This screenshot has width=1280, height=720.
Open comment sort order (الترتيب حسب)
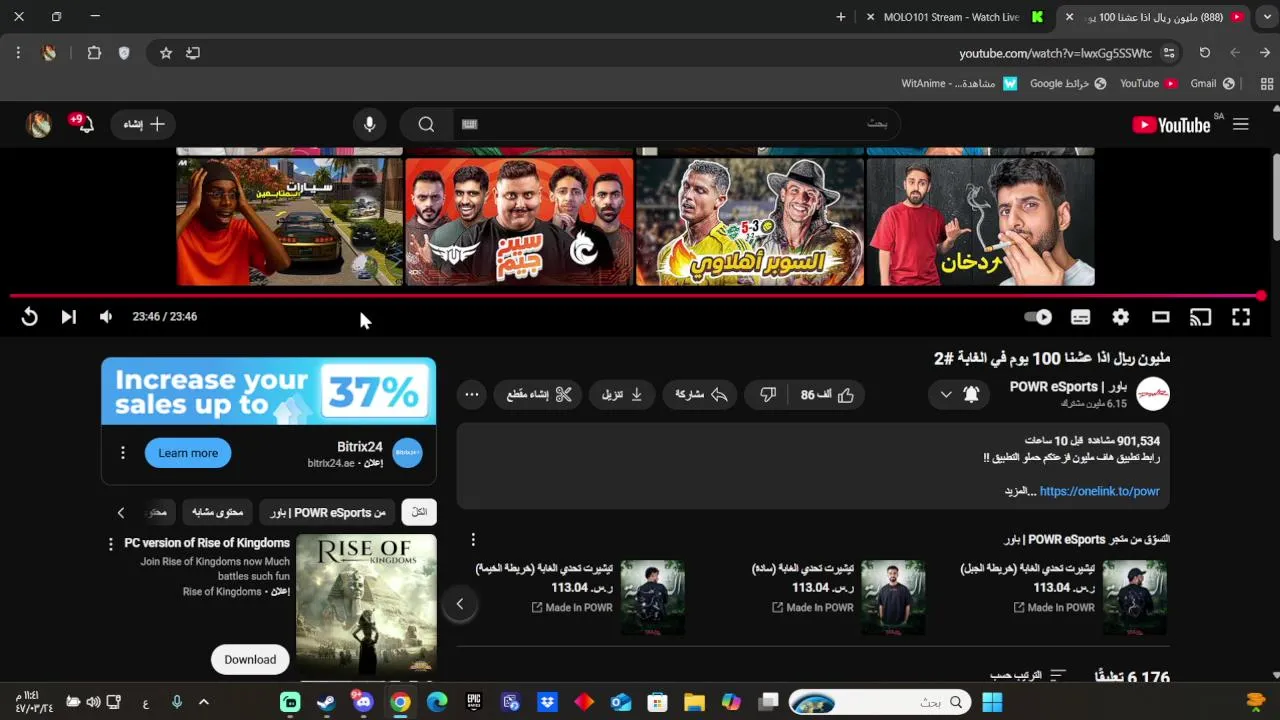pos(1028,677)
